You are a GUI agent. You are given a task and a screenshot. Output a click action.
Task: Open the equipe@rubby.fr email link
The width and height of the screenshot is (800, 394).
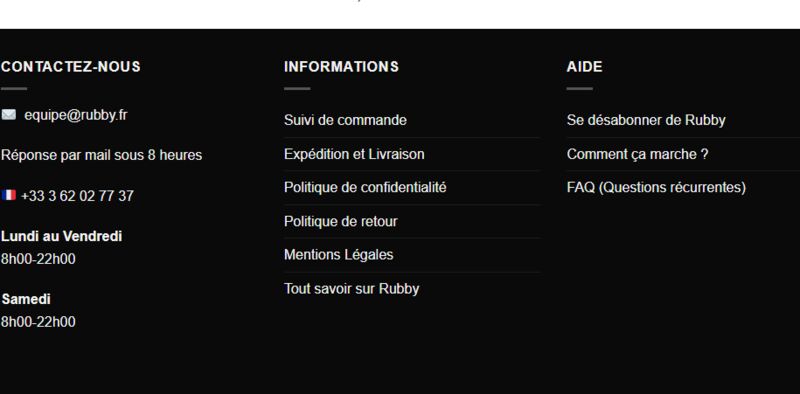click(x=76, y=115)
